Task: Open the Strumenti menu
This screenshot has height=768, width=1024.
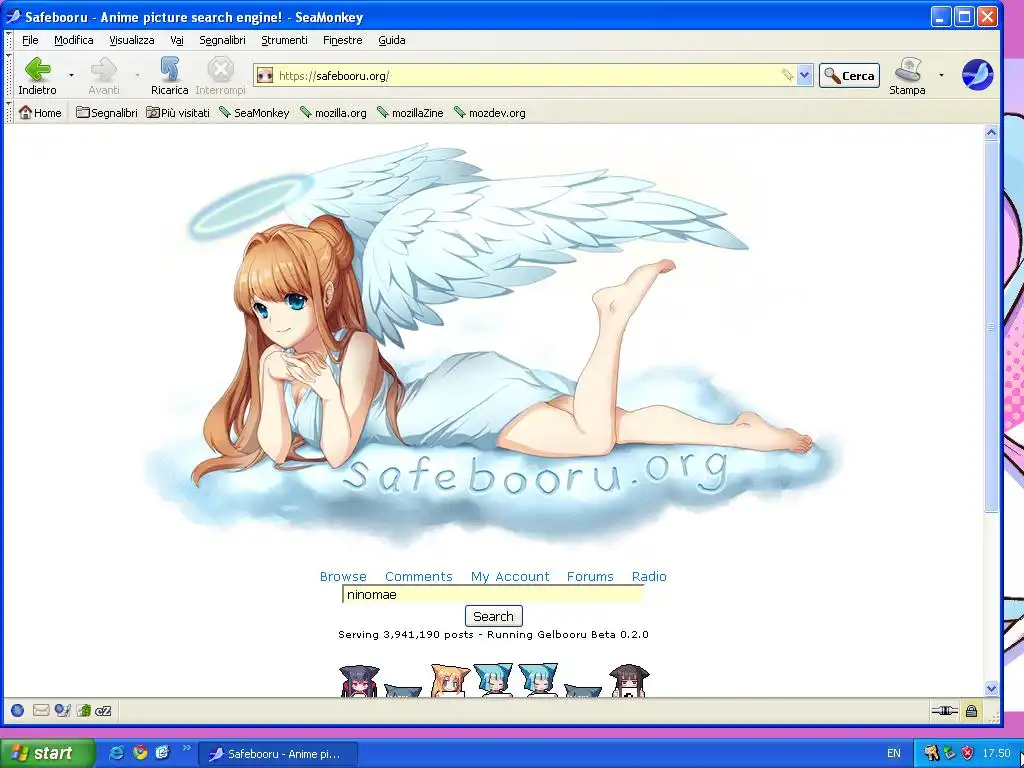Action: tap(284, 40)
